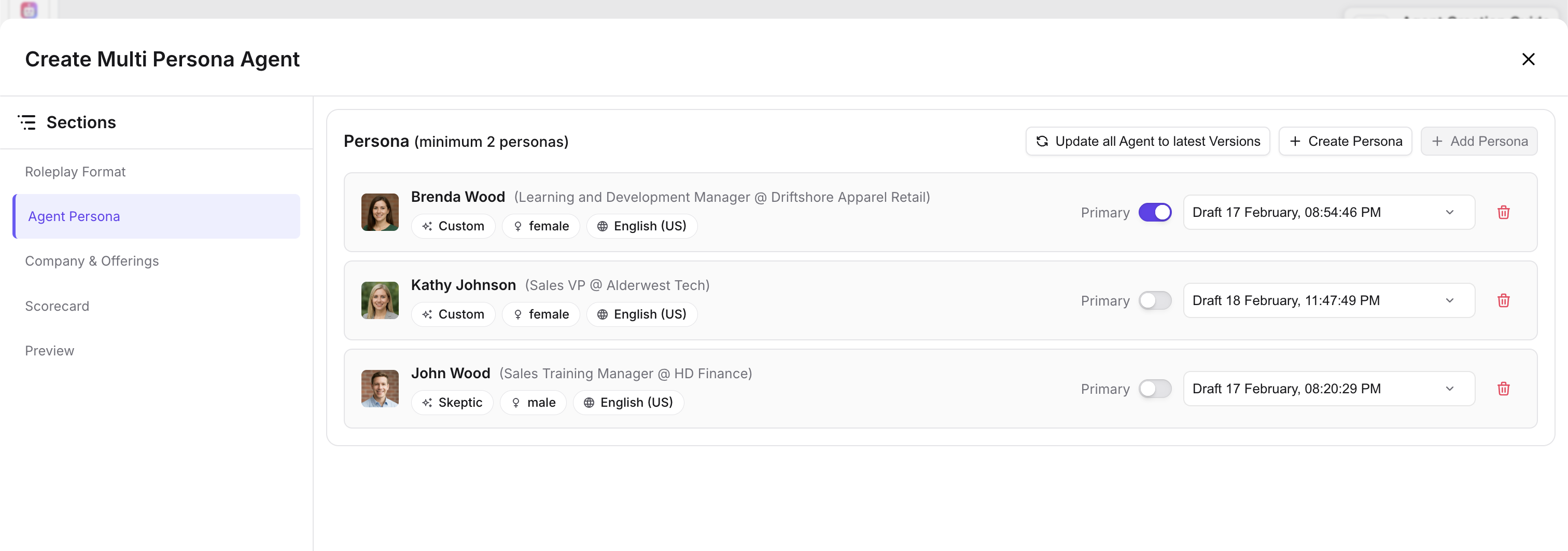Viewport: 1568px width, 551px height.
Task: Open Brenda Wood's draft version dropdown
Action: (1328, 213)
